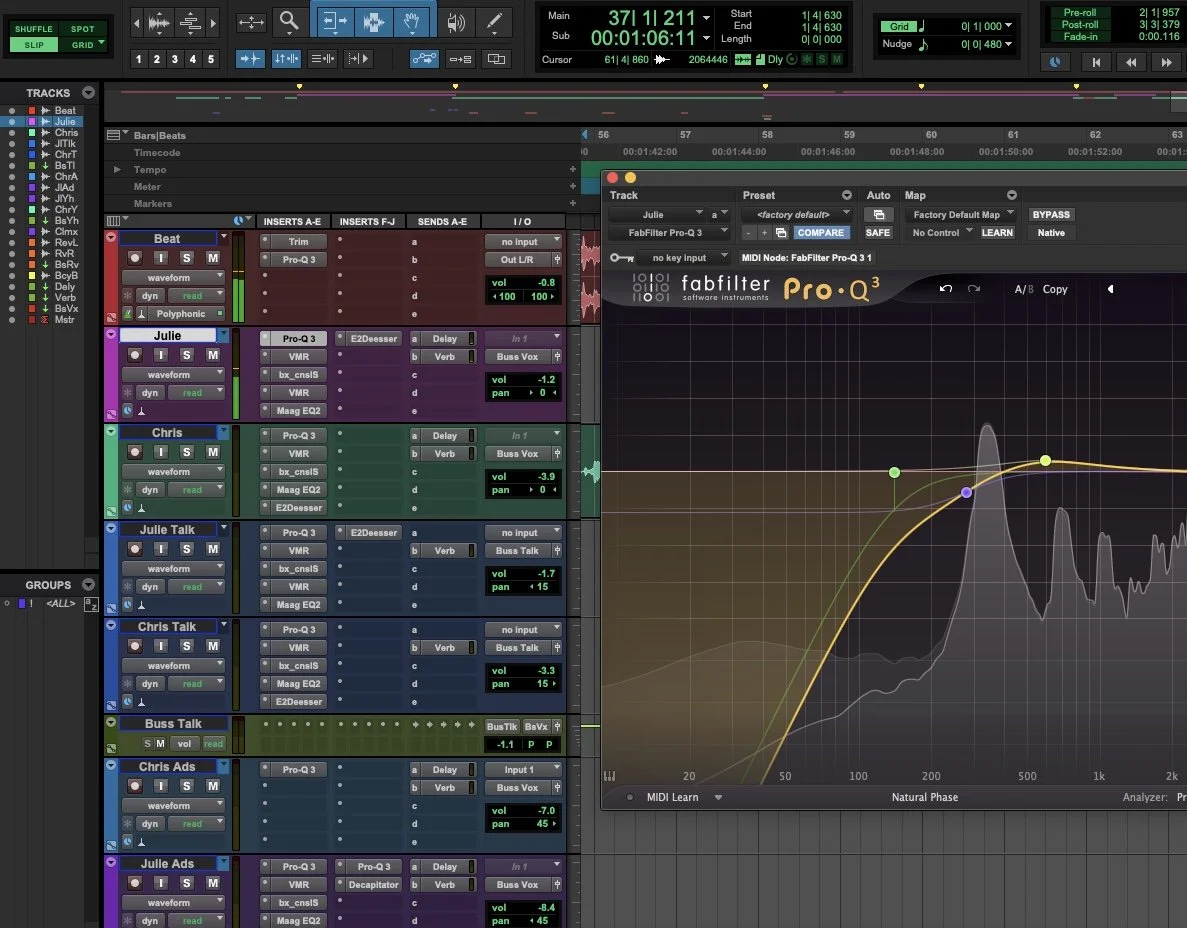Click the COMPARE button

pyautogui.click(x=820, y=232)
